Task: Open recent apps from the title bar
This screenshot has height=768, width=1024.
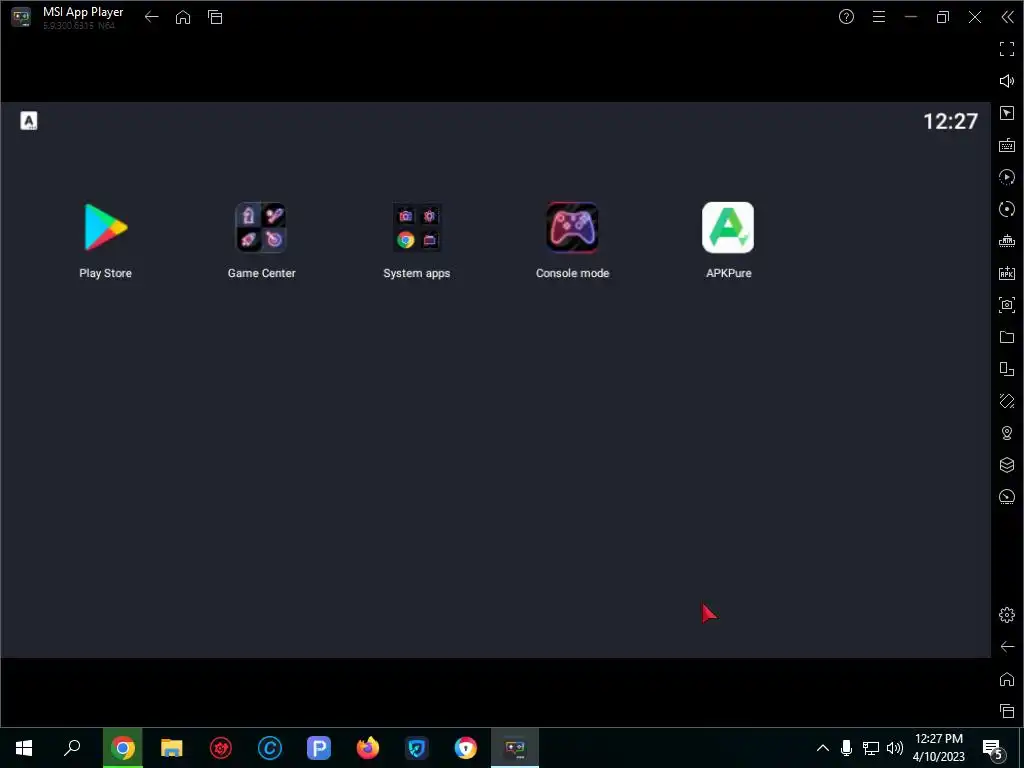Action: pyautogui.click(x=215, y=17)
